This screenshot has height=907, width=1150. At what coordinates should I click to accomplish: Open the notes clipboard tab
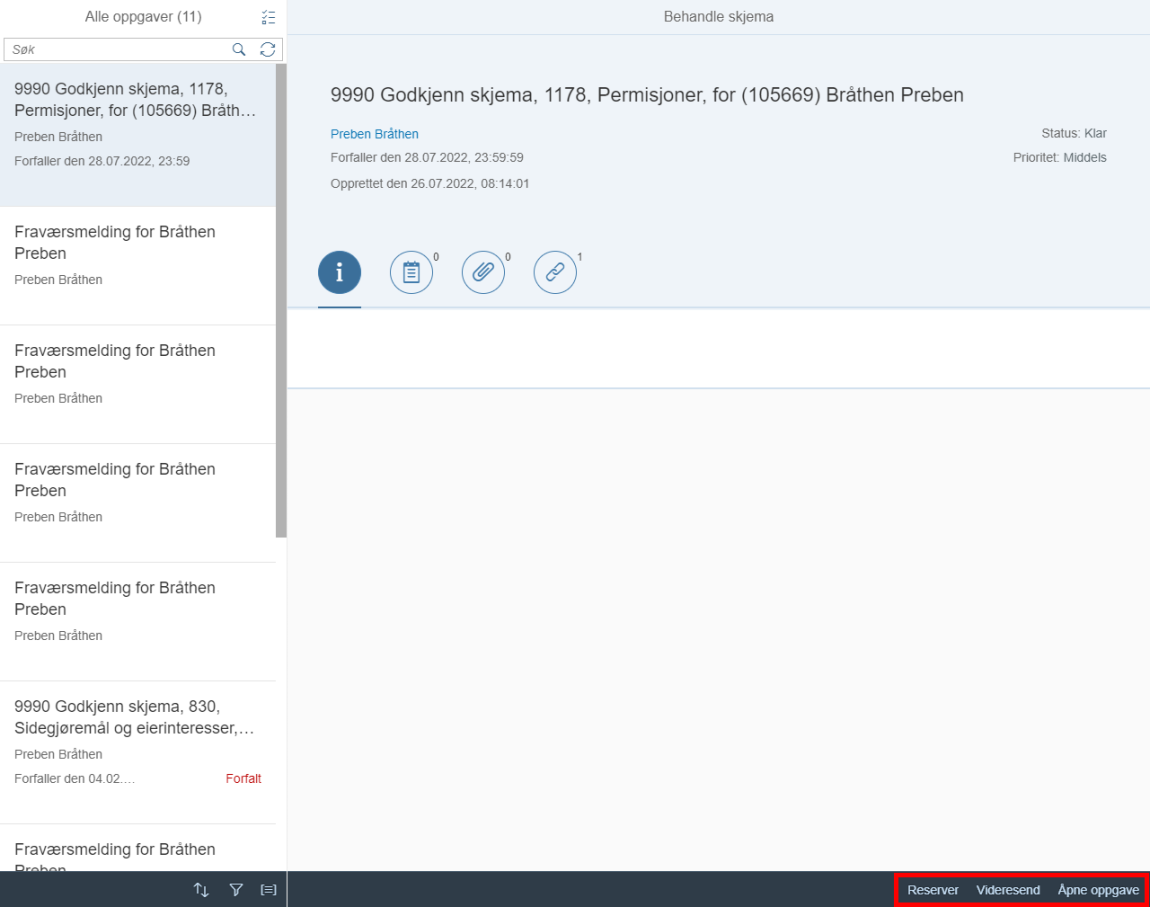[411, 272]
